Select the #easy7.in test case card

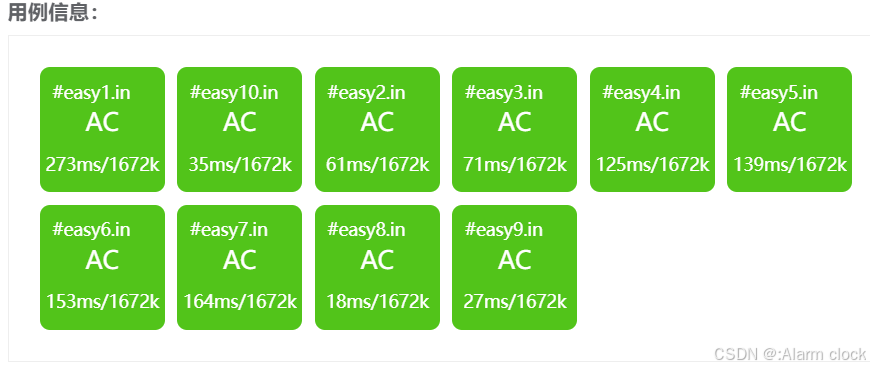pyautogui.click(x=240, y=267)
